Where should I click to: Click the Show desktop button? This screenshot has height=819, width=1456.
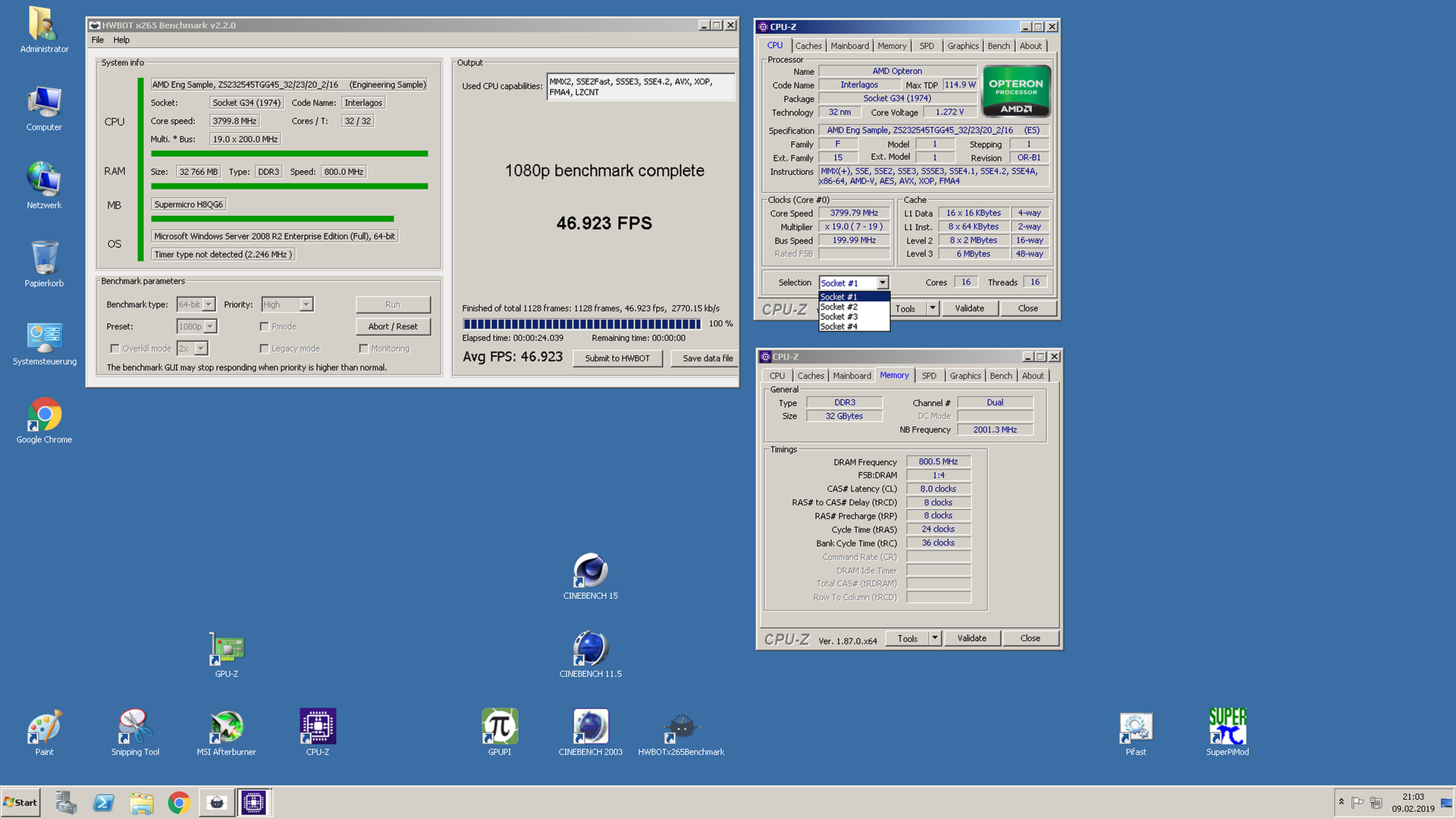[x=1447, y=802]
